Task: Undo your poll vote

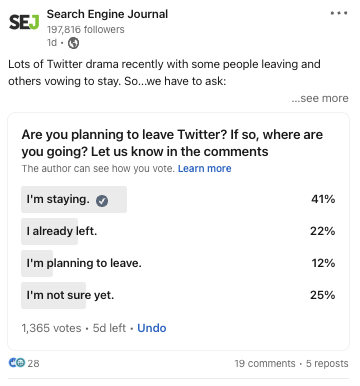Action: click(x=152, y=328)
